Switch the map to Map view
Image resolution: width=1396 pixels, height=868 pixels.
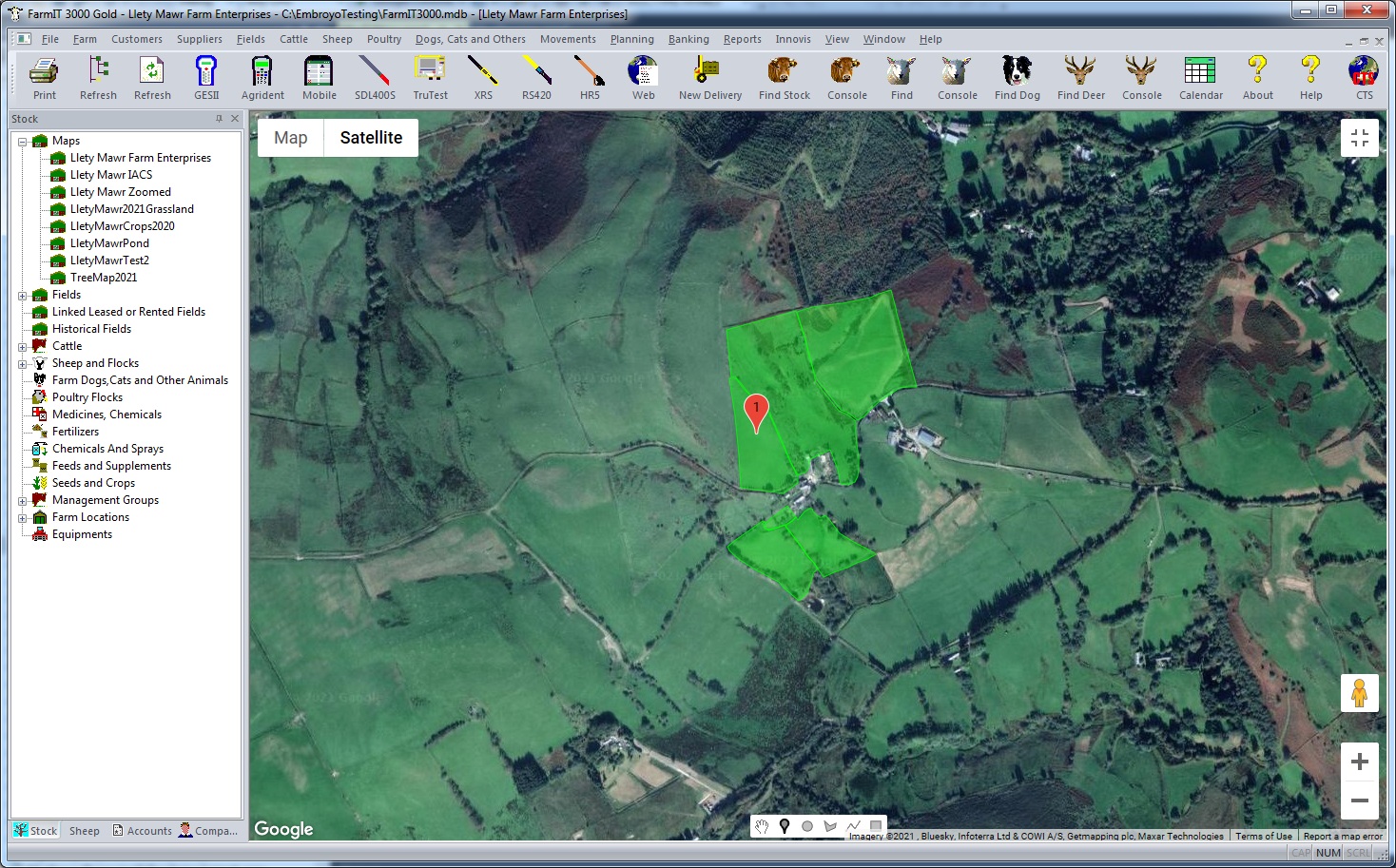[x=291, y=138]
